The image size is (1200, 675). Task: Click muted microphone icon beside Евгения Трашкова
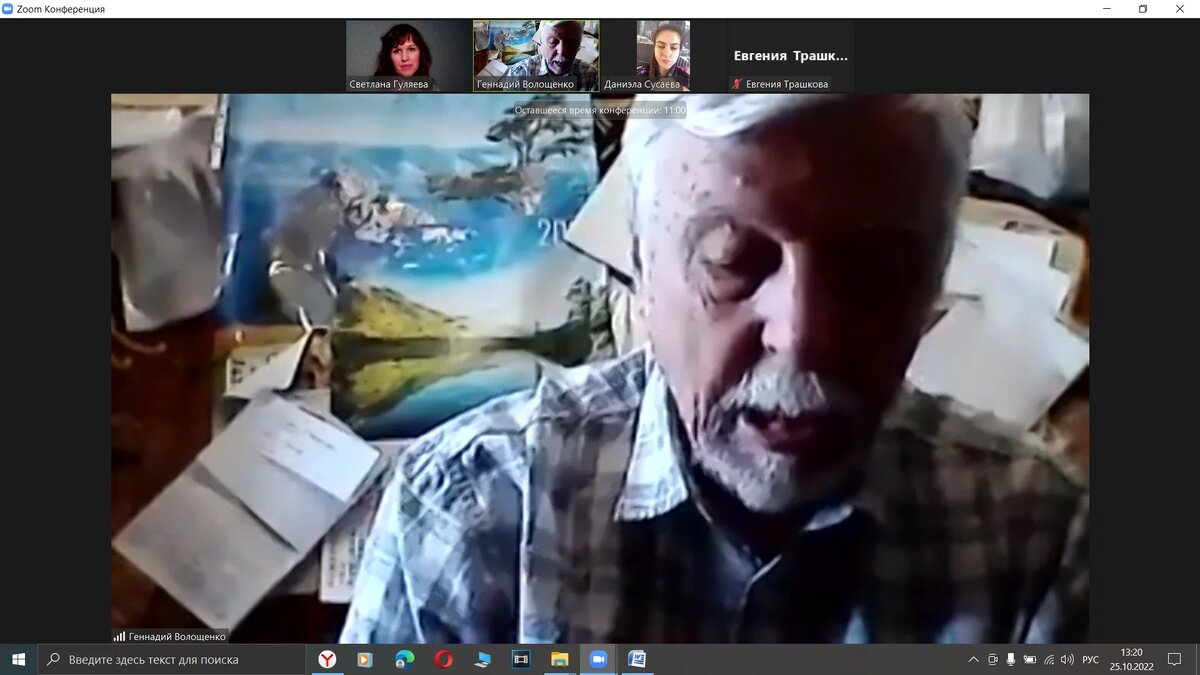coord(737,85)
